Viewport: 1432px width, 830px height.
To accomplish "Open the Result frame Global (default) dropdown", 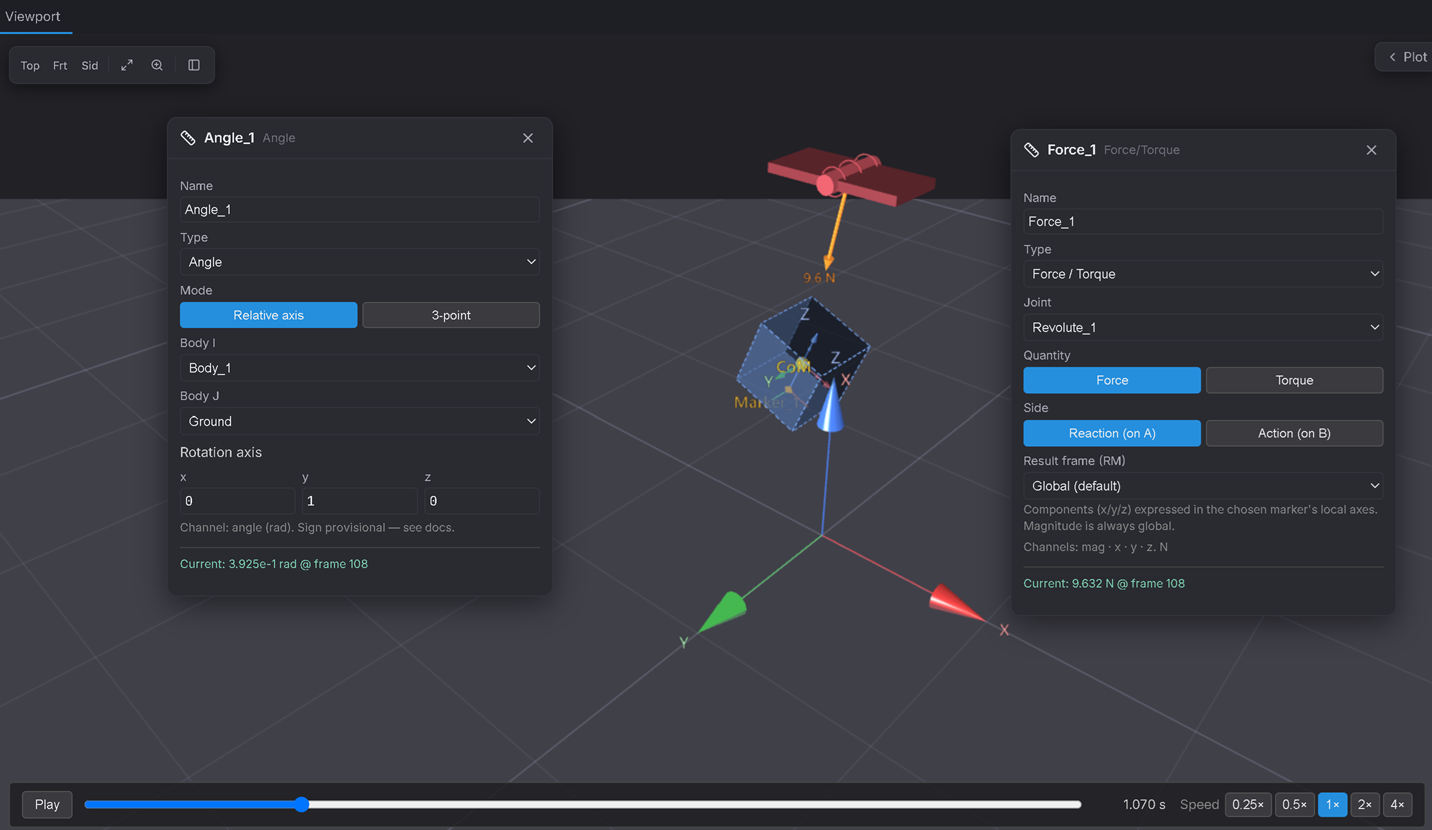I will [x=1203, y=486].
